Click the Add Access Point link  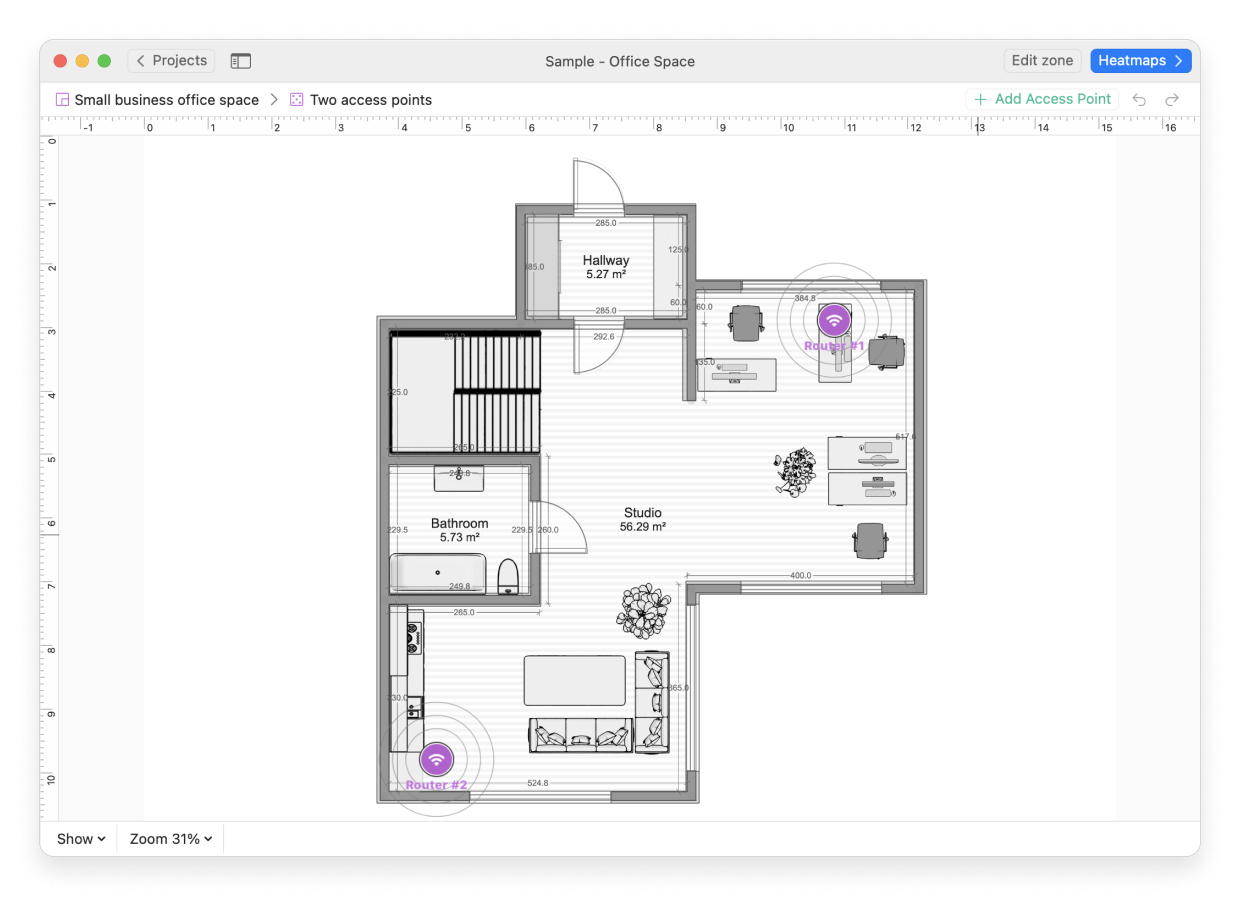coord(1051,99)
